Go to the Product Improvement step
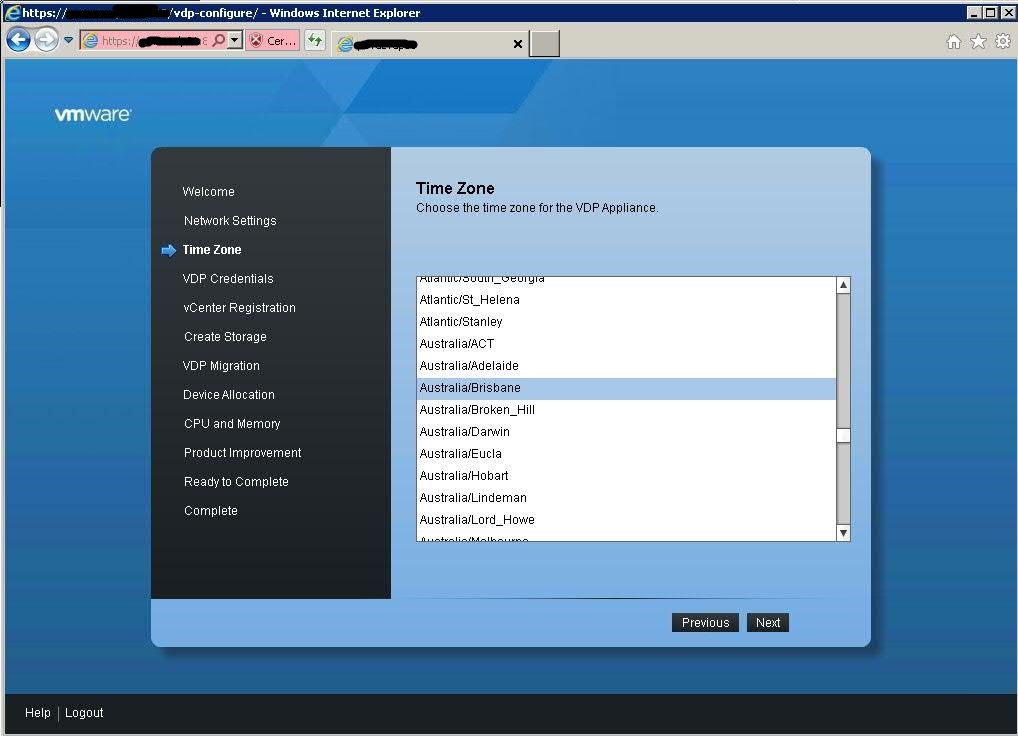 tap(242, 452)
